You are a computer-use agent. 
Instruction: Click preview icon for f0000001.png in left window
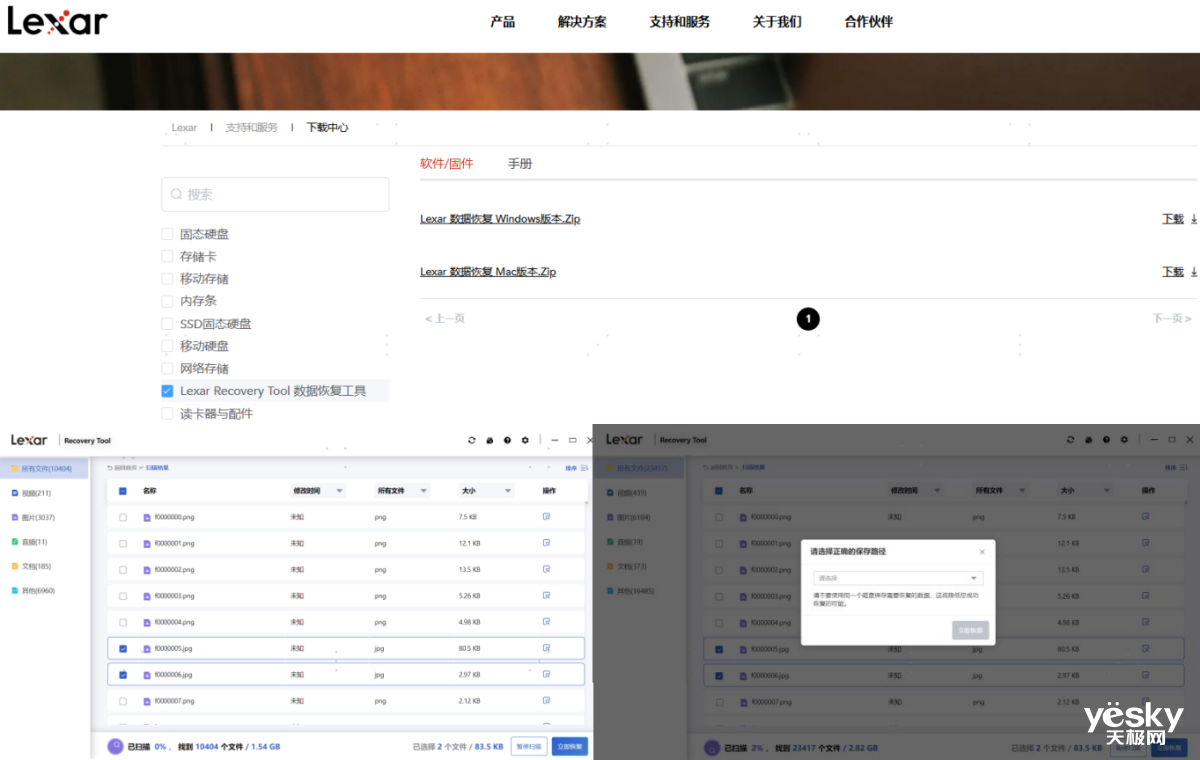coord(547,543)
